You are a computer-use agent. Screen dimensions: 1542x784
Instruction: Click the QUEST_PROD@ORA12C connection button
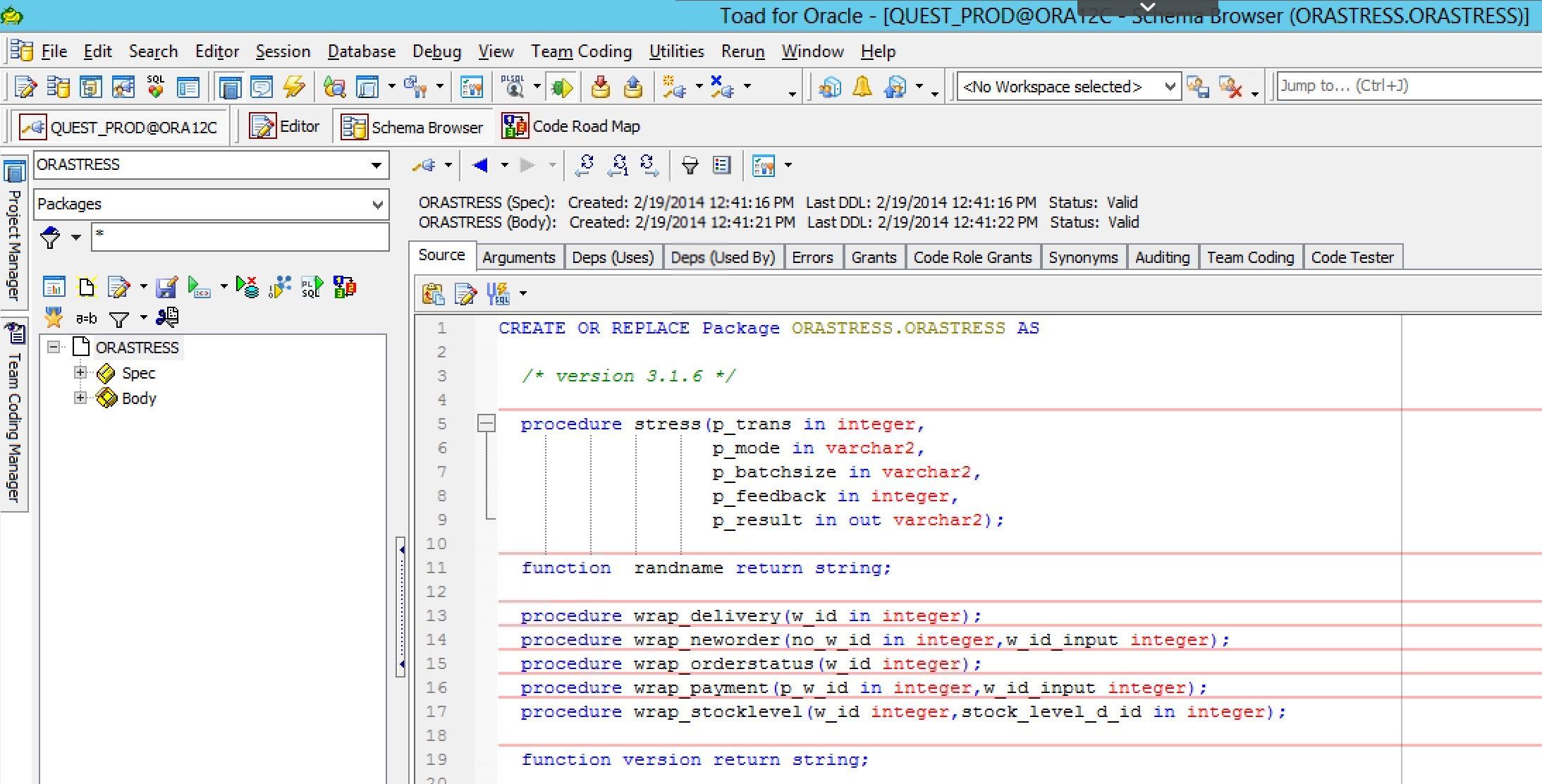pyautogui.click(x=120, y=127)
